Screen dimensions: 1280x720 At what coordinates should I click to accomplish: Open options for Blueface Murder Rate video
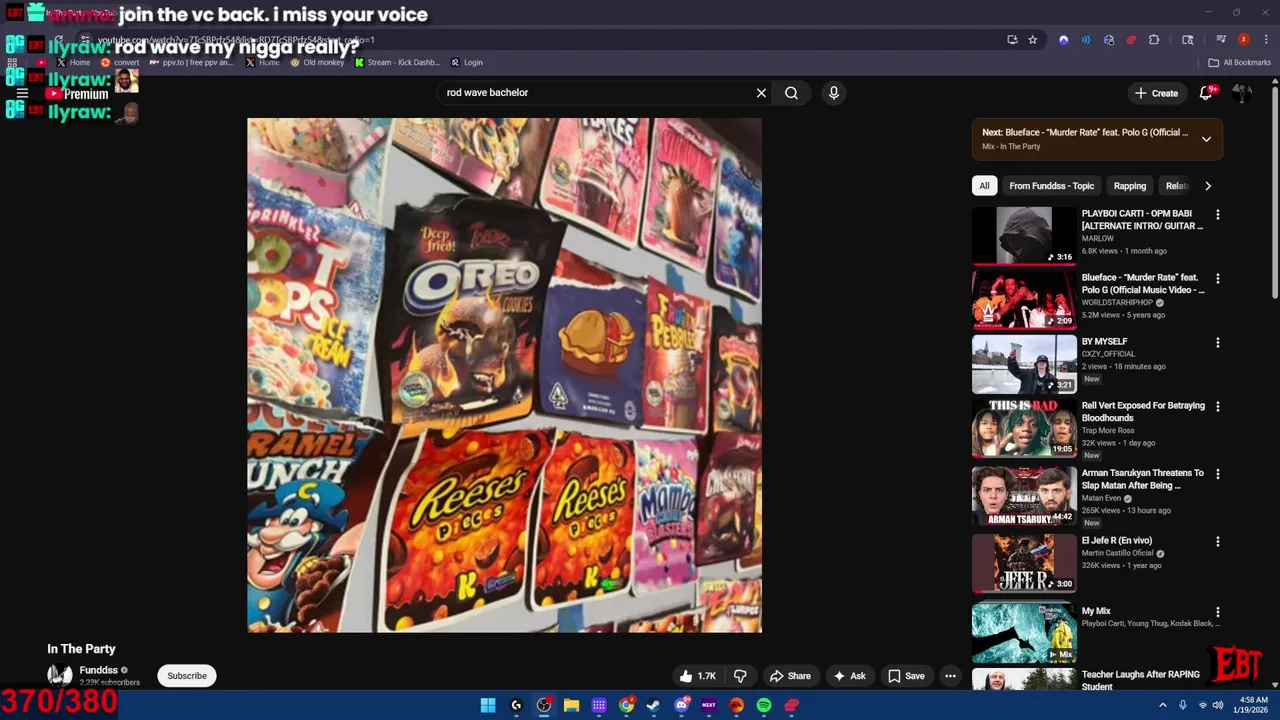(x=1218, y=279)
